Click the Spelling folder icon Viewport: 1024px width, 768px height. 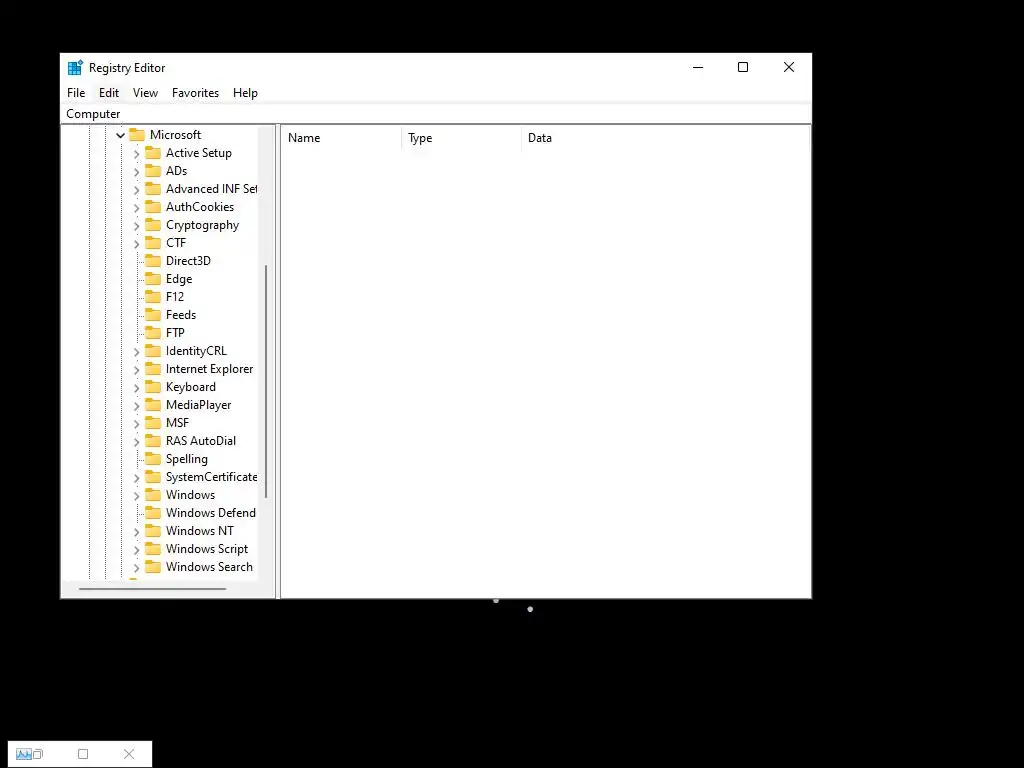[x=153, y=458]
